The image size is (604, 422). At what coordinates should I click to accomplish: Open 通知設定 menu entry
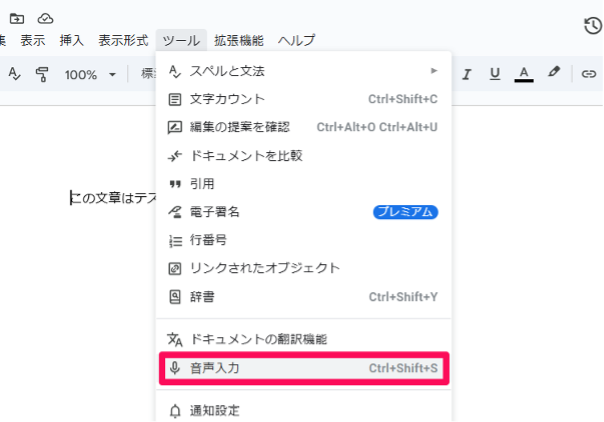[x=304, y=410]
